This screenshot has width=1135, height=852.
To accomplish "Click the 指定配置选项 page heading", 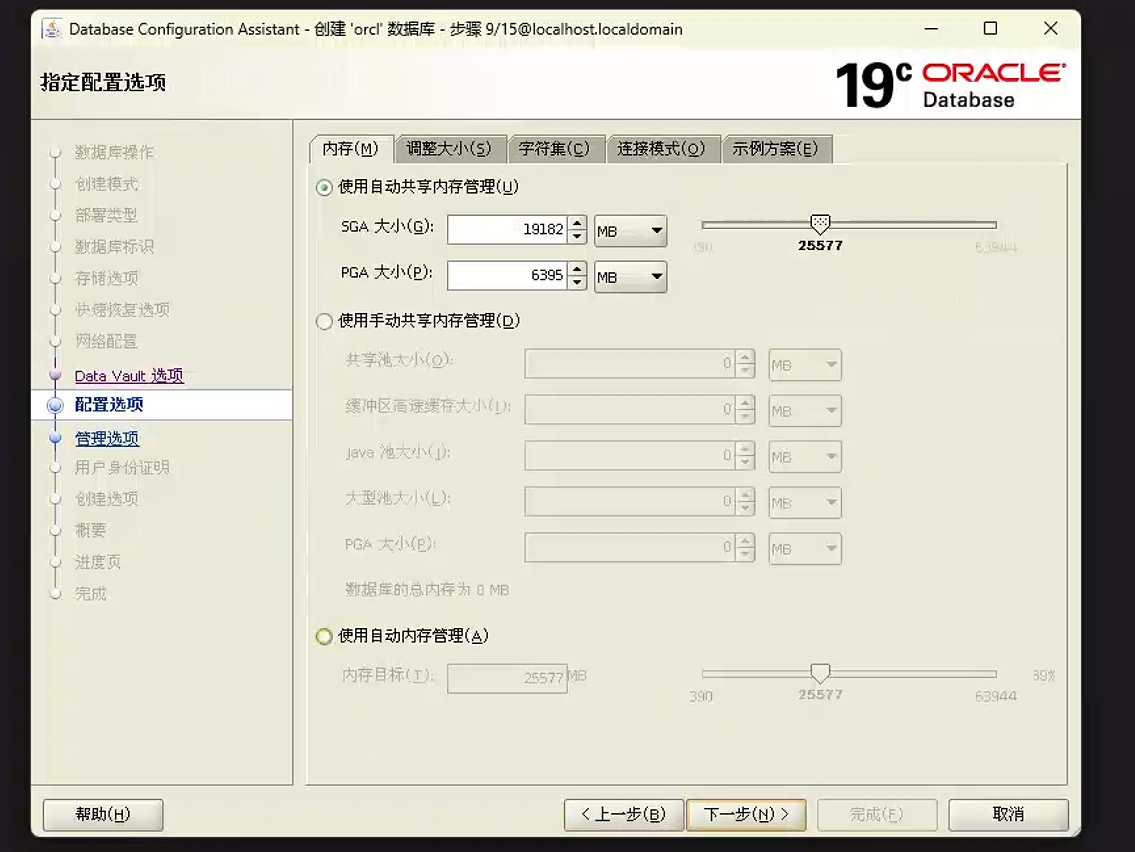I will pyautogui.click(x=103, y=83).
